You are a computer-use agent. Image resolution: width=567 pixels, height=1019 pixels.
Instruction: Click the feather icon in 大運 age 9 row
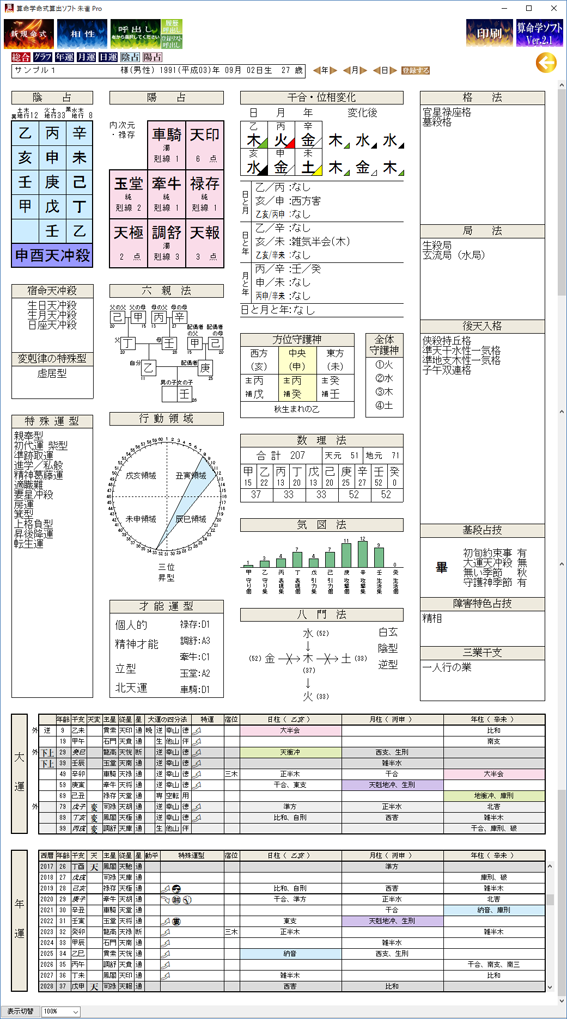pyautogui.click(x=197, y=731)
